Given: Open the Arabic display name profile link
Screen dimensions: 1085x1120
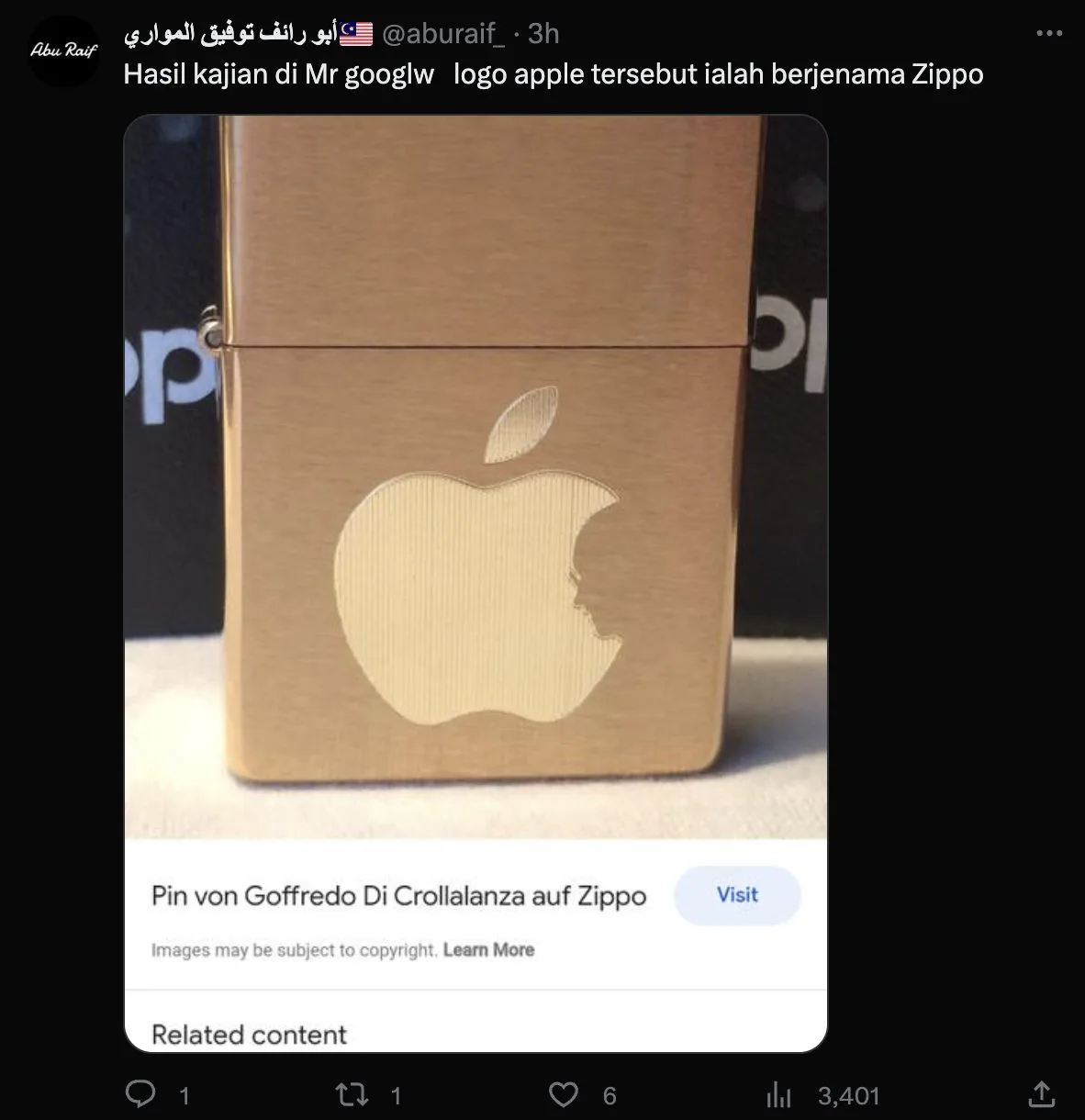Looking at the screenshot, I should 230,35.
